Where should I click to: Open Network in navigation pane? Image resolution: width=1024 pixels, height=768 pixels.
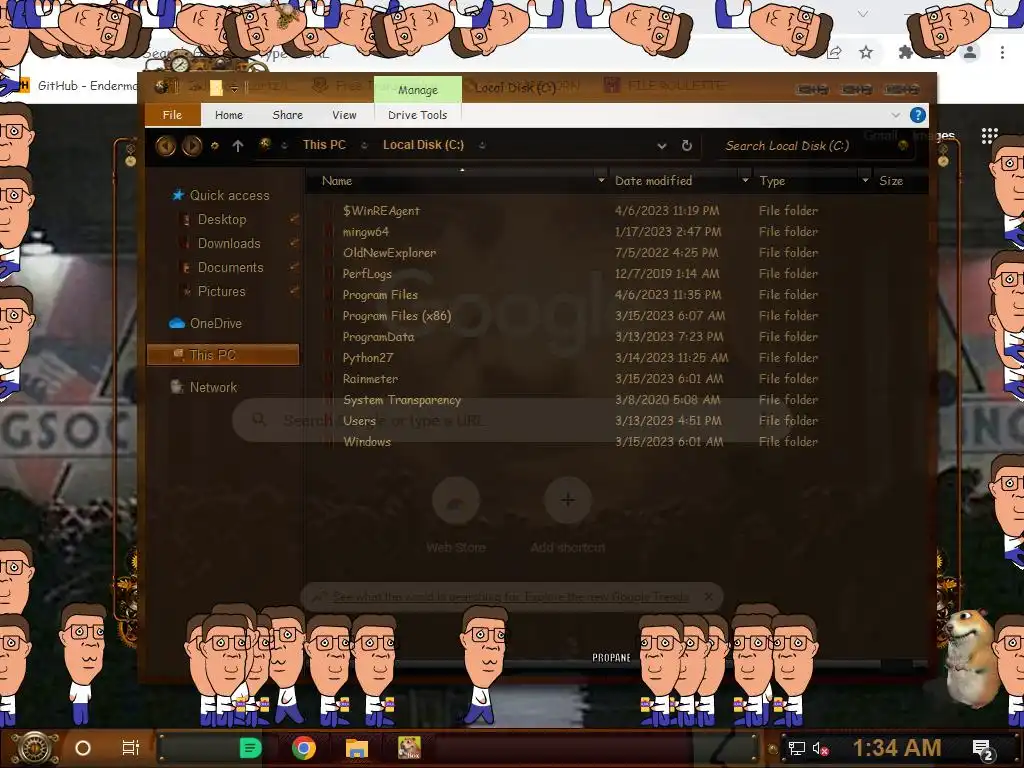(x=204, y=387)
